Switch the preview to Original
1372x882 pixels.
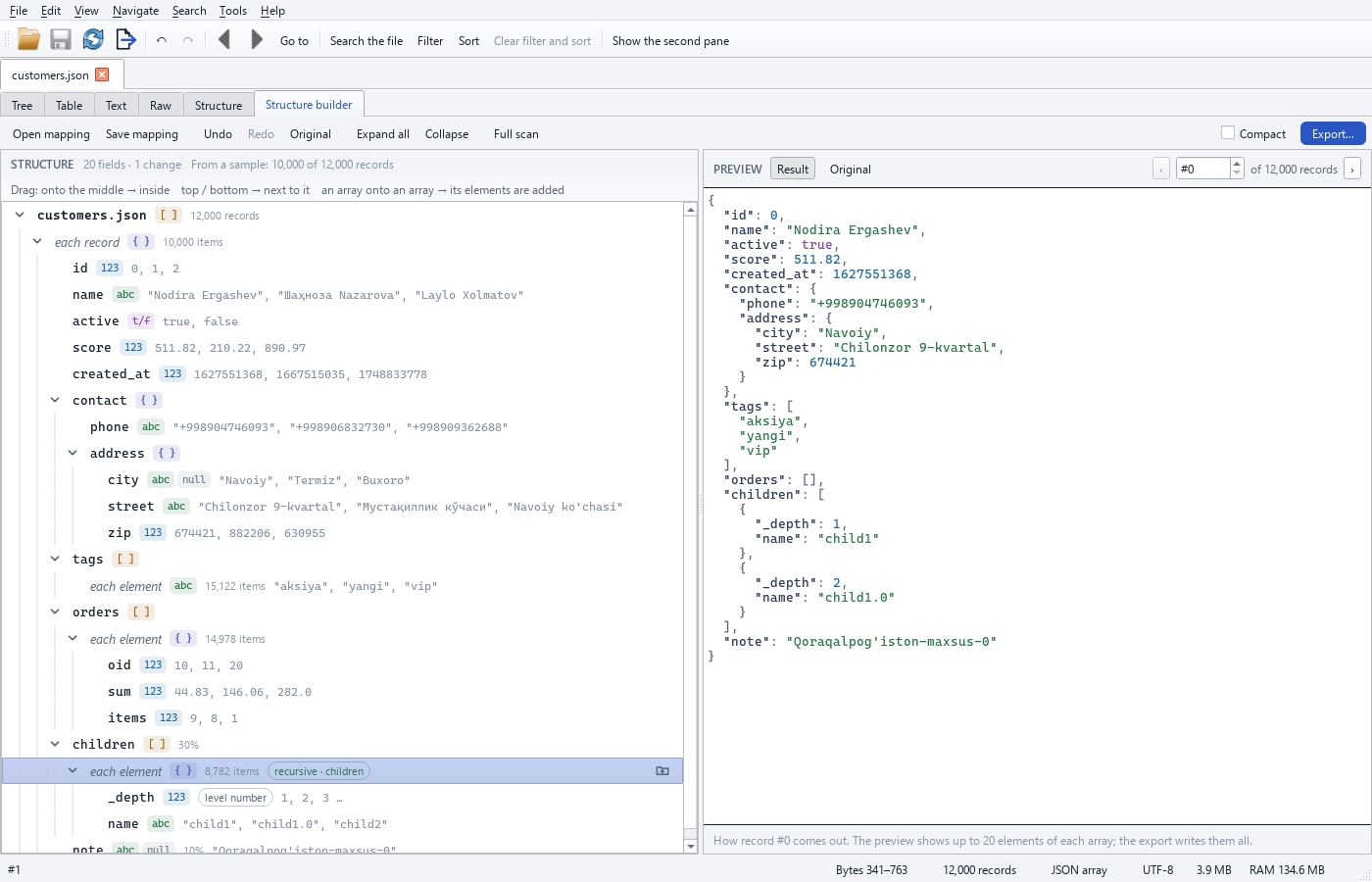coord(851,169)
